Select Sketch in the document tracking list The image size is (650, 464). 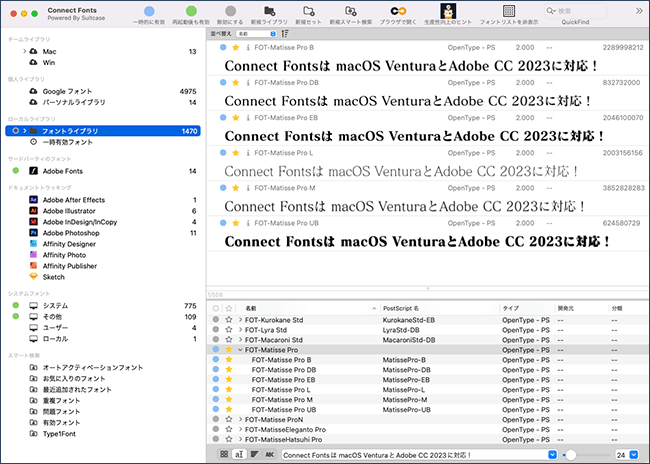coord(53,277)
